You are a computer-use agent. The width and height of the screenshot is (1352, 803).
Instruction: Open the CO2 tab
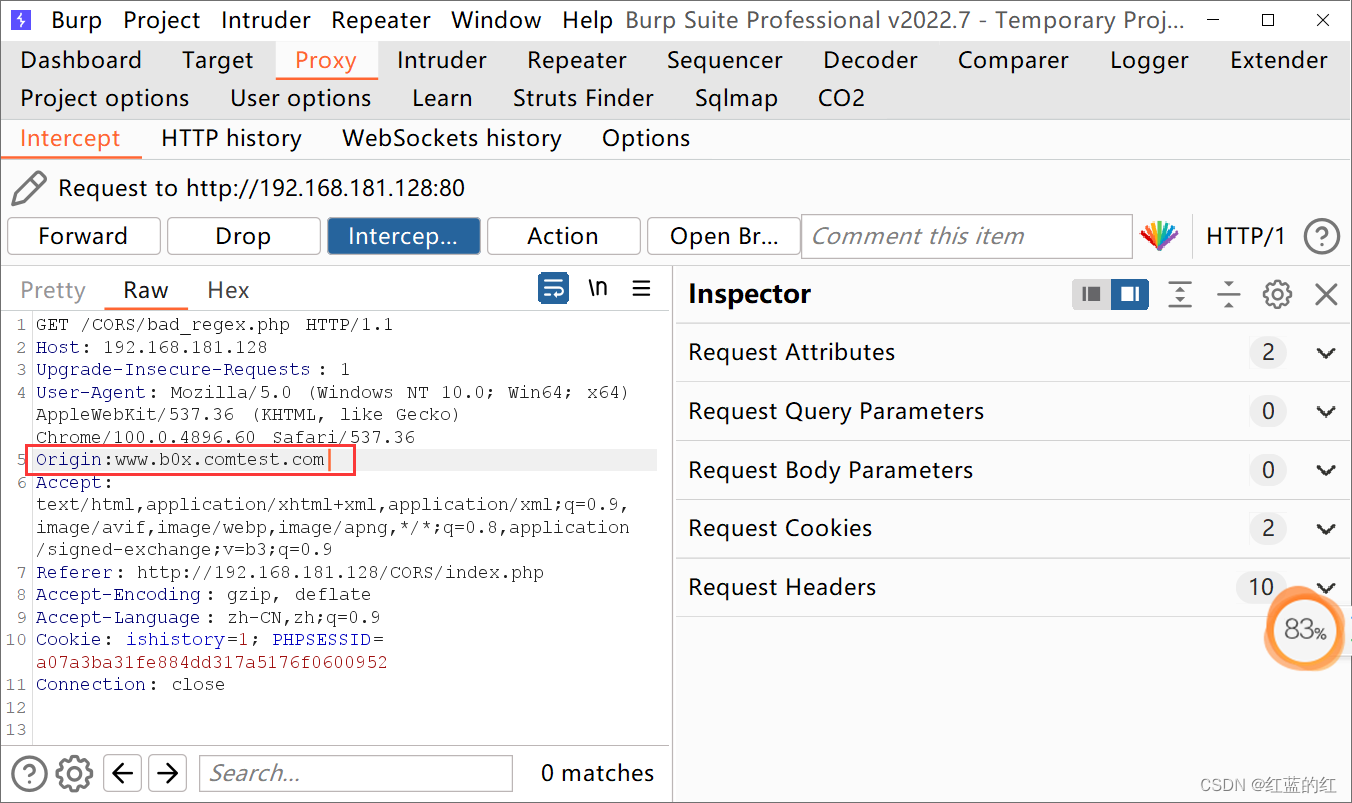(841, 98)
